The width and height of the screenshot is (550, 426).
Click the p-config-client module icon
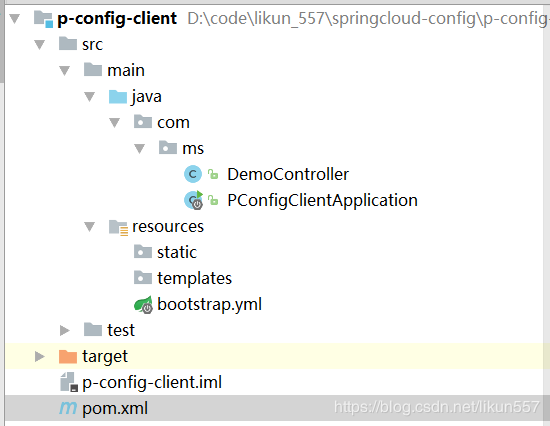click(x=43, y=19)
